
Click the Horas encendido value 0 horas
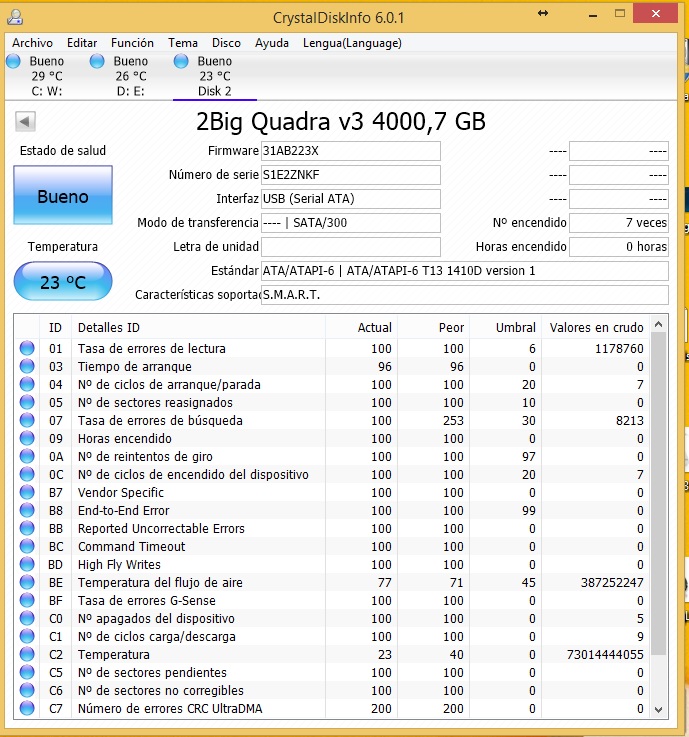tap(619, 247)
